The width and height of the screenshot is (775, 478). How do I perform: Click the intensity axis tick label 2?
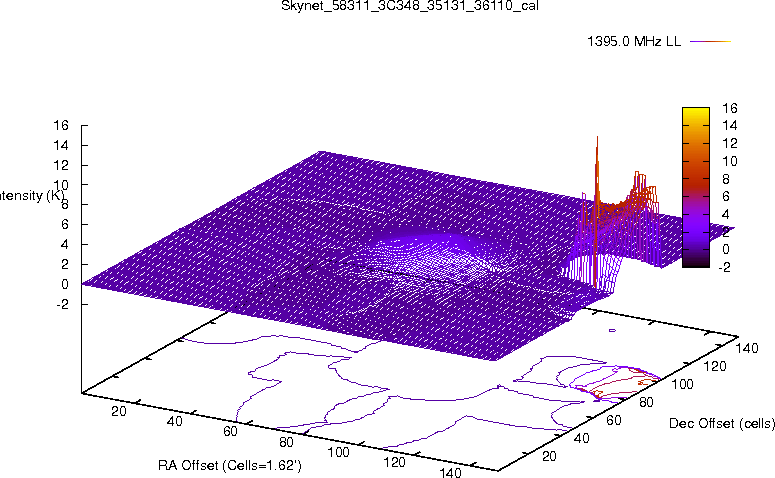(65, 264)
